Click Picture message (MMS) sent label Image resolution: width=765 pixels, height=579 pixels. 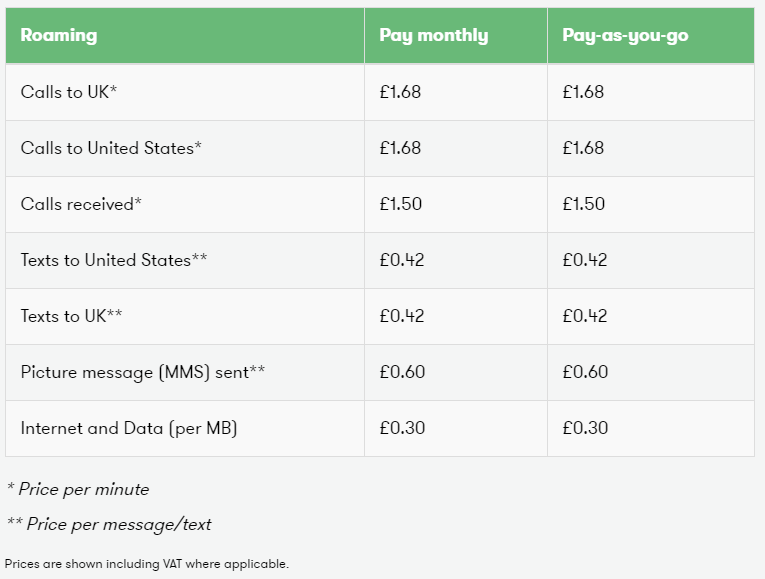(x=143, y=372)
